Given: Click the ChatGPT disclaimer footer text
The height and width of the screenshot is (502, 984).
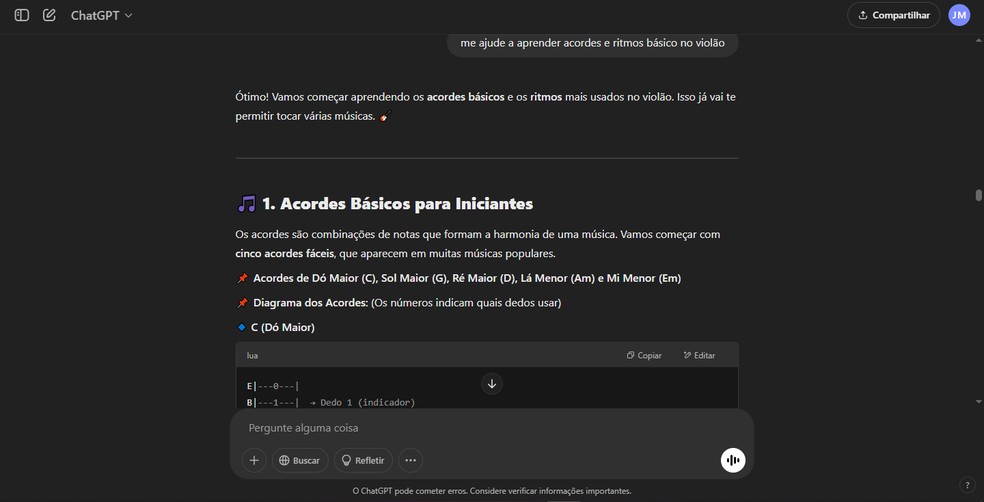Looking at the screenshot, I should coord(492,491).
